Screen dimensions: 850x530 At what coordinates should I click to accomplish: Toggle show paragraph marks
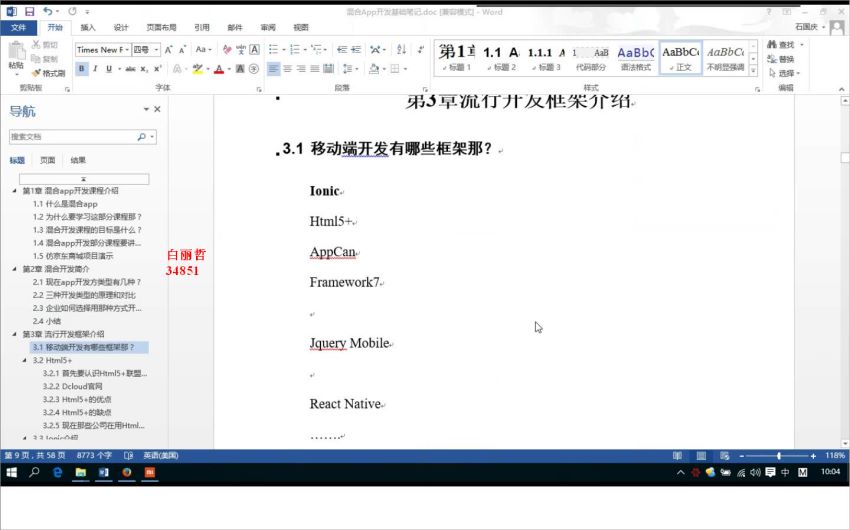[x=421, y=50]
